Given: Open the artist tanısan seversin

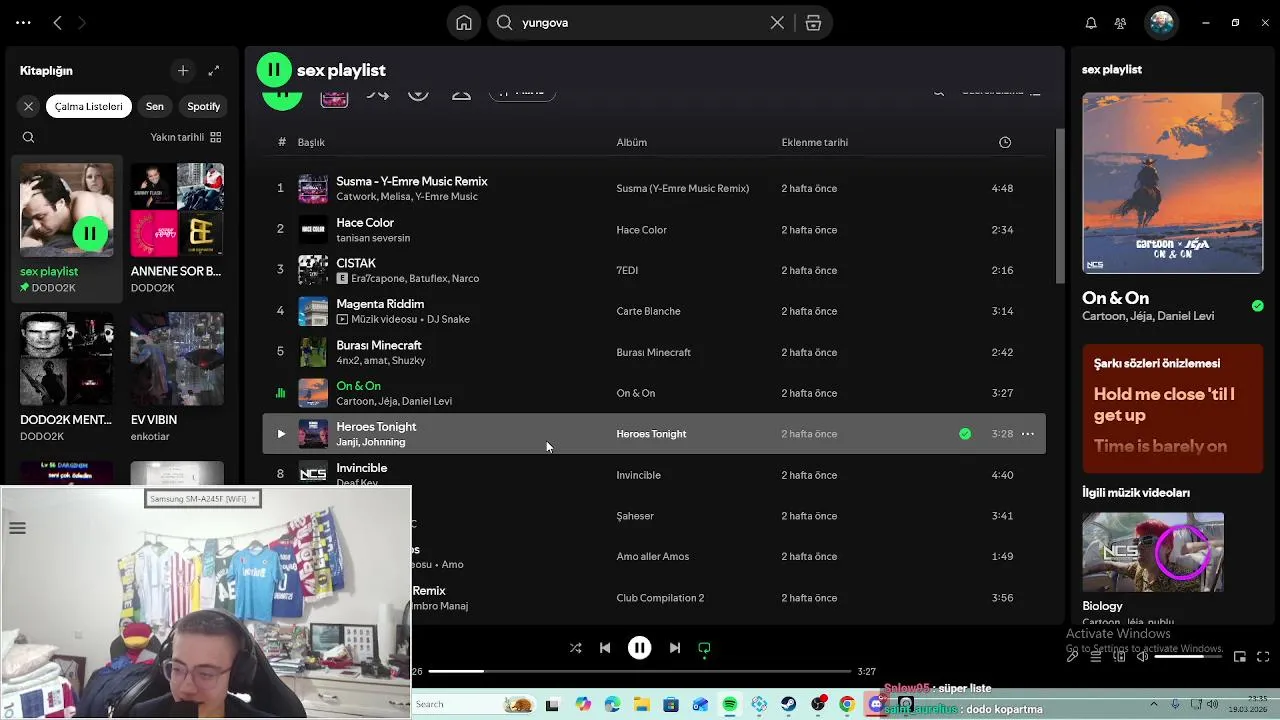Looking at the screenshot, I should tap(373, 238).
